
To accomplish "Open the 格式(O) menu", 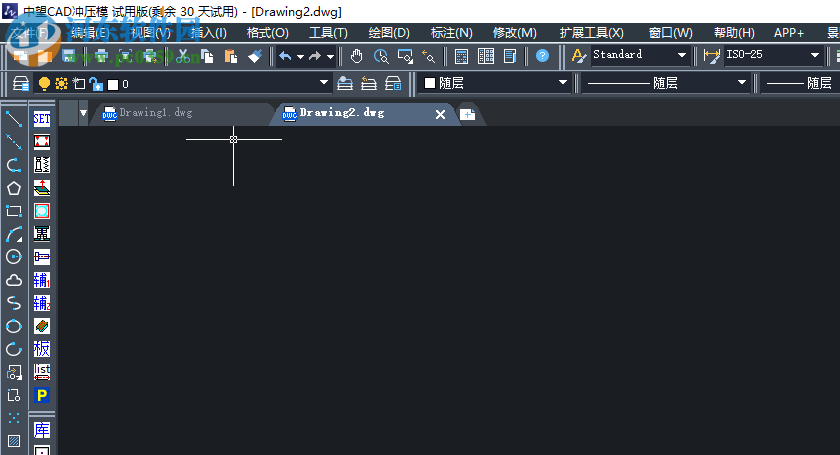I will coord(267,33).
